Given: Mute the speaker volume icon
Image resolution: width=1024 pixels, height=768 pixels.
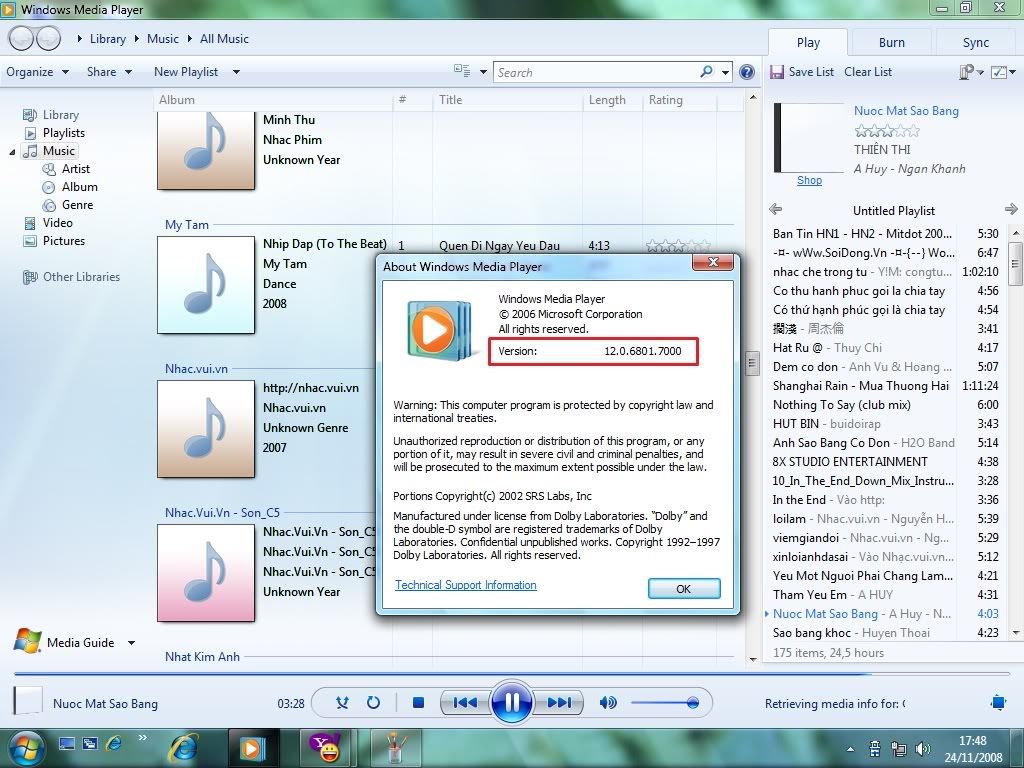Looking at the screenshot, I should [607, 703].
